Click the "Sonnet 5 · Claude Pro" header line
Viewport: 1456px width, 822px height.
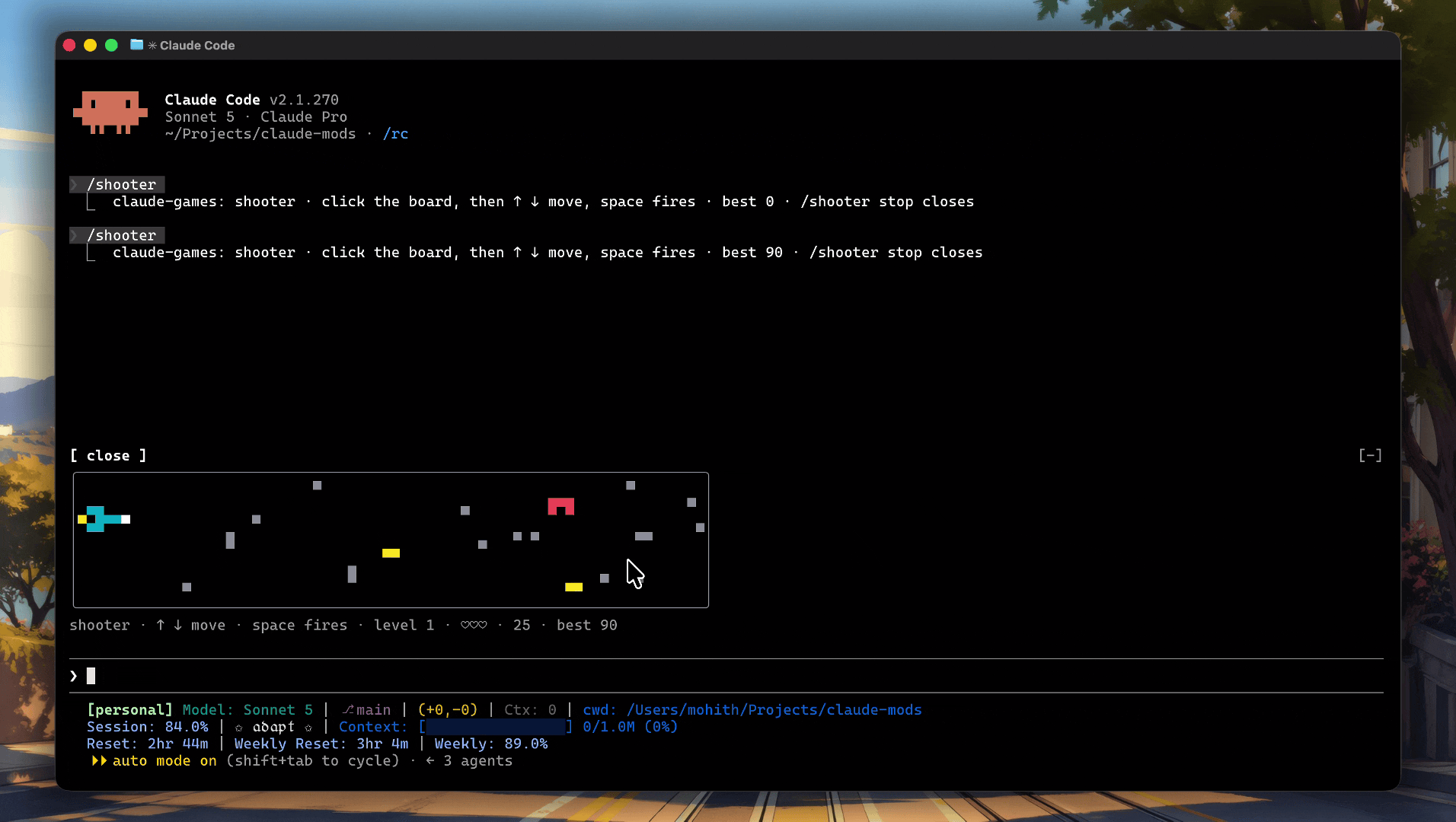(256, 116)
